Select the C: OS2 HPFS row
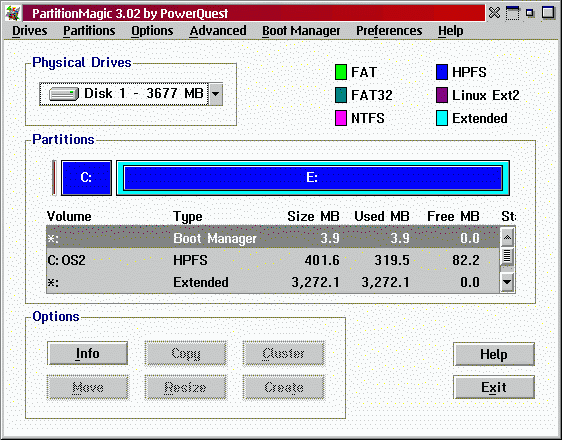Image resolution: width=562 pixels, height=440 pixels. pos(273,260)
